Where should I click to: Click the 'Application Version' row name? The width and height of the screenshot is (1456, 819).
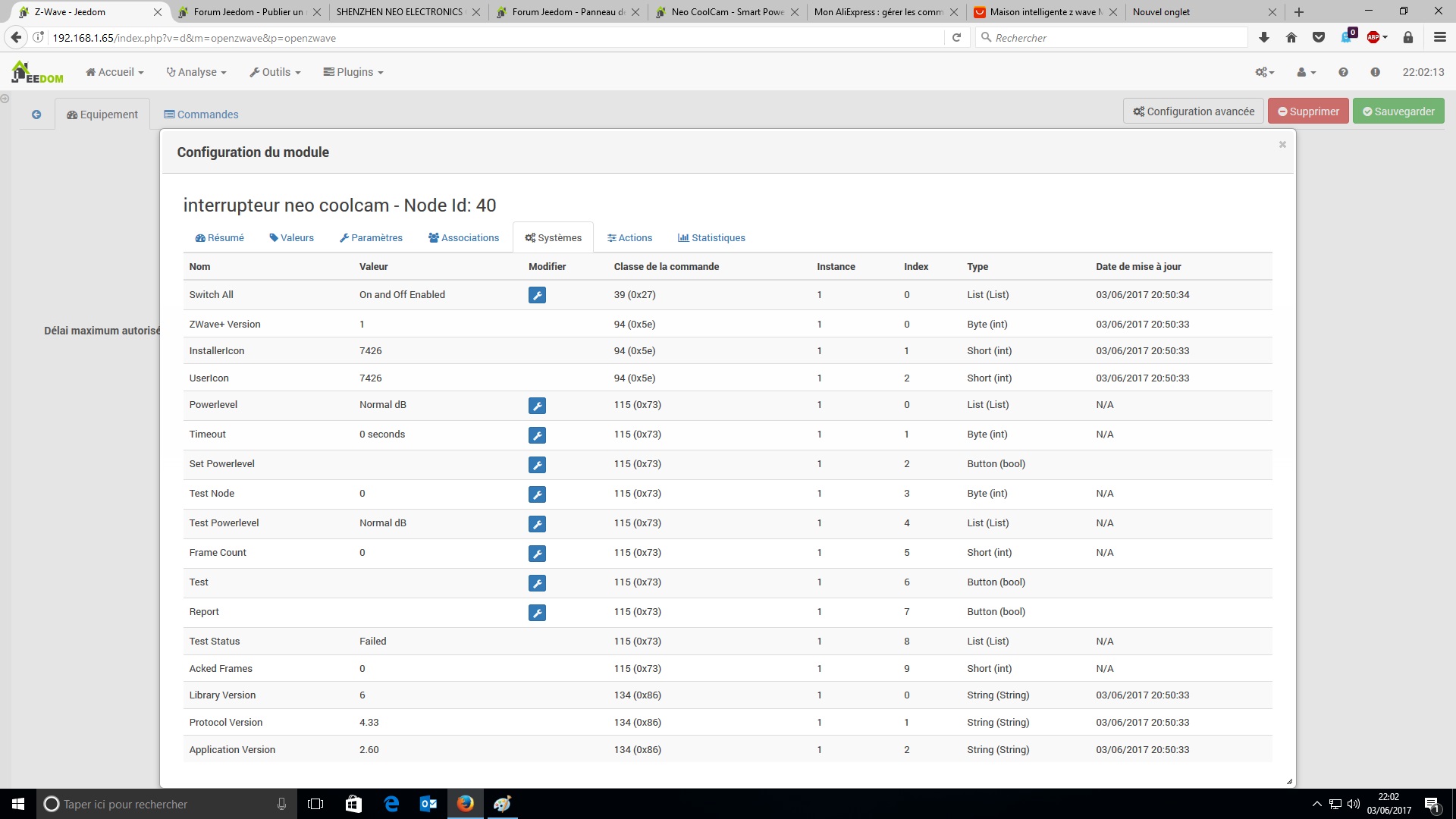click(232, 750)
